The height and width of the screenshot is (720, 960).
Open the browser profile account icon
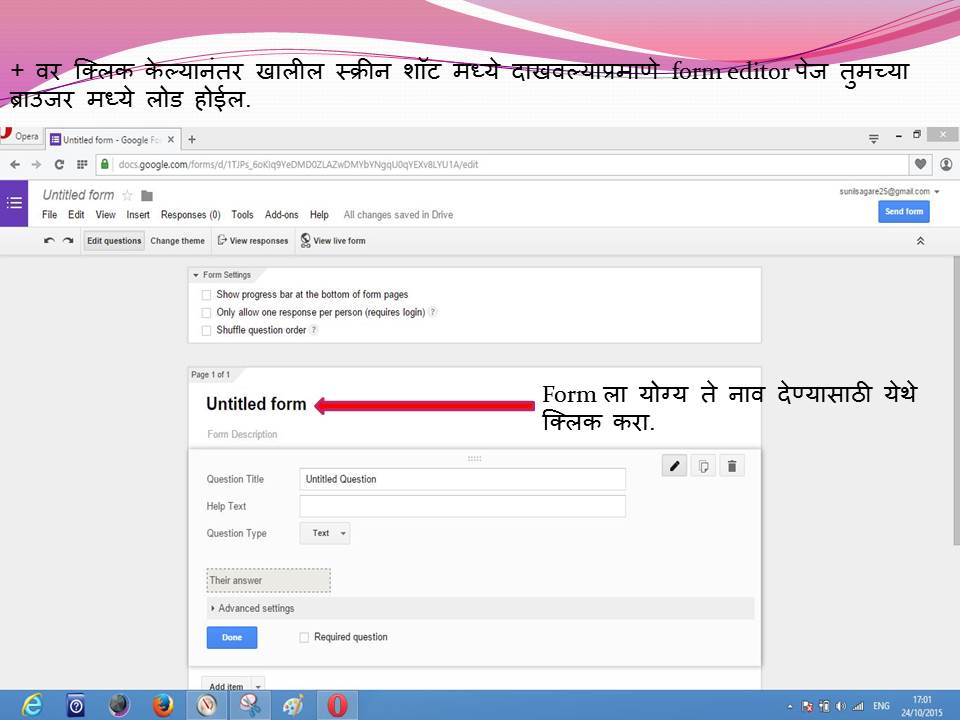point(946,164)
